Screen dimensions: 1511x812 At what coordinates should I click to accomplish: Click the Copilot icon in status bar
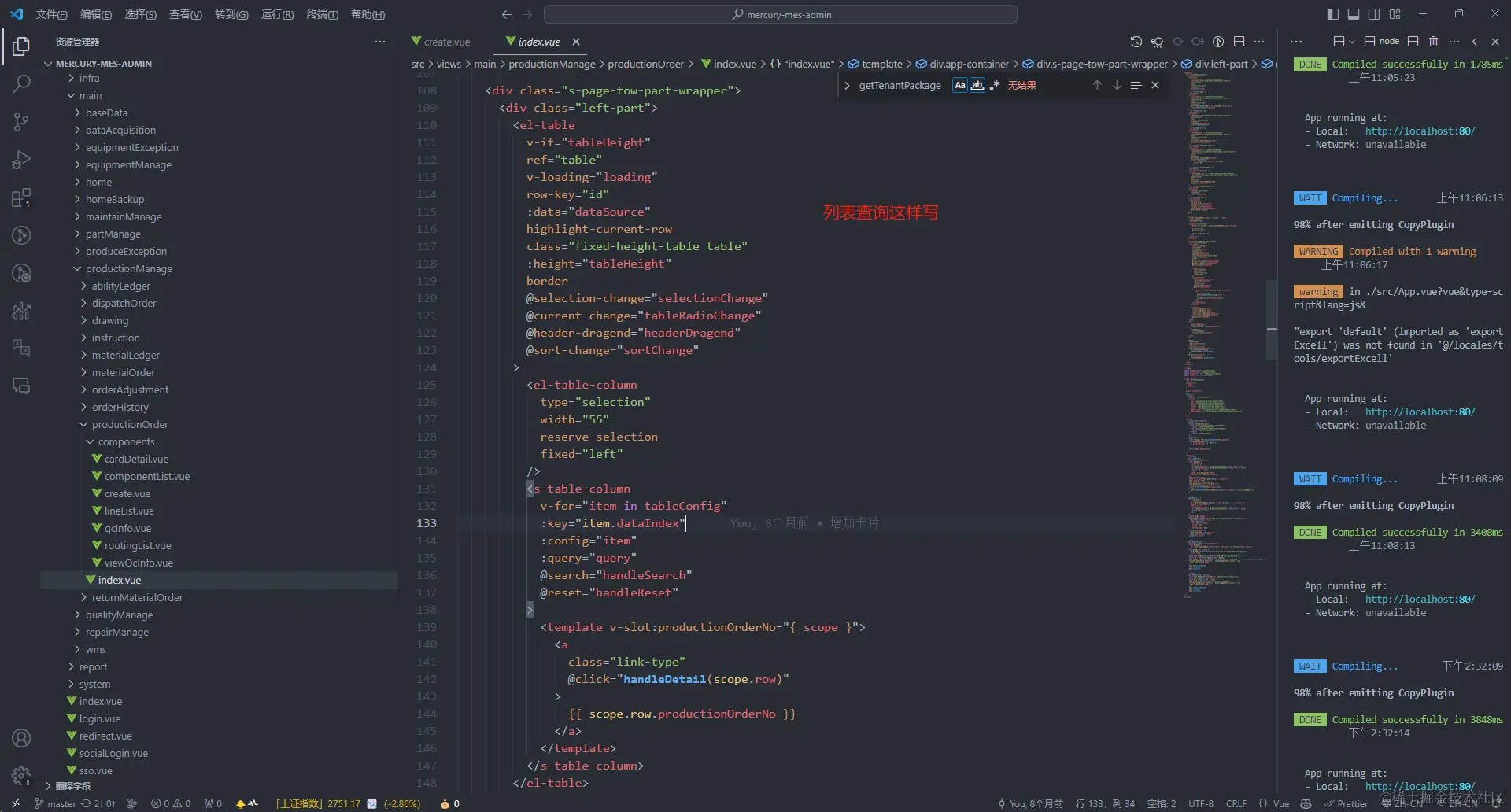point(1306,803)
